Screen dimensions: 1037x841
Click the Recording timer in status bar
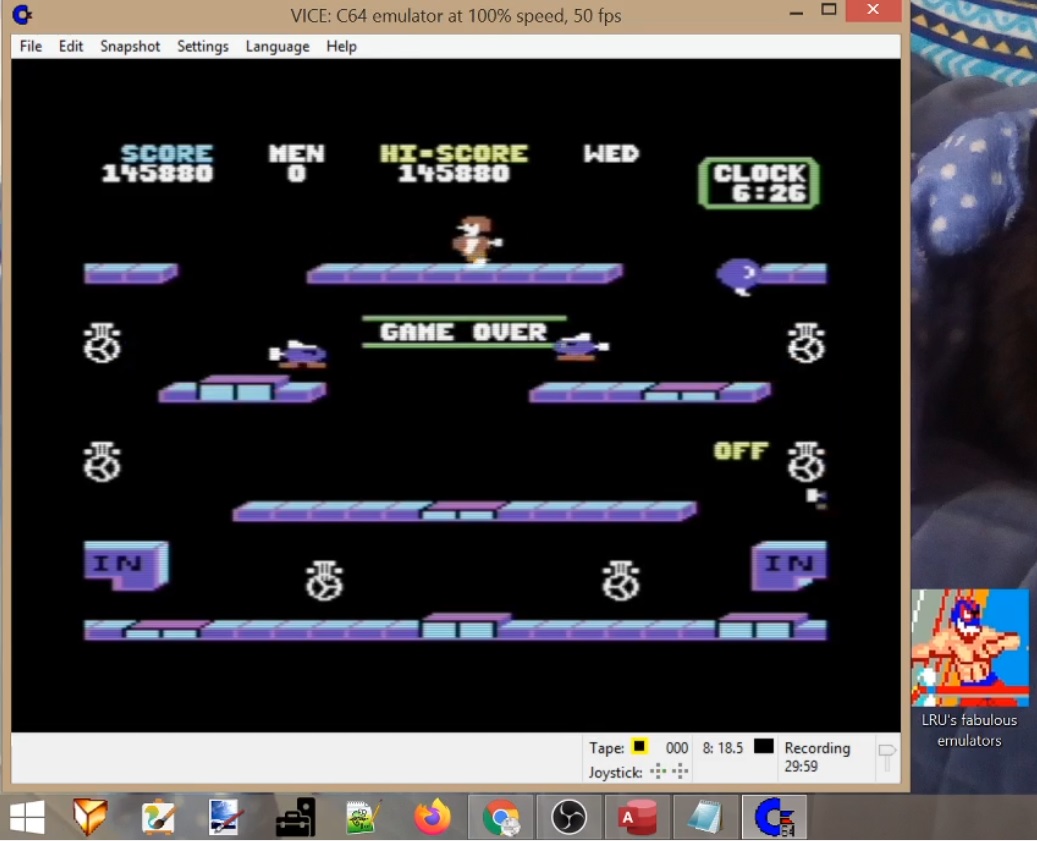coord(817,757)
